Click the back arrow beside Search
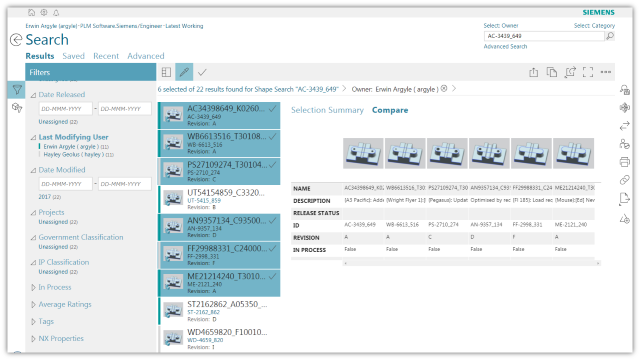The image size is (640, 360). [x=16, y=40]
